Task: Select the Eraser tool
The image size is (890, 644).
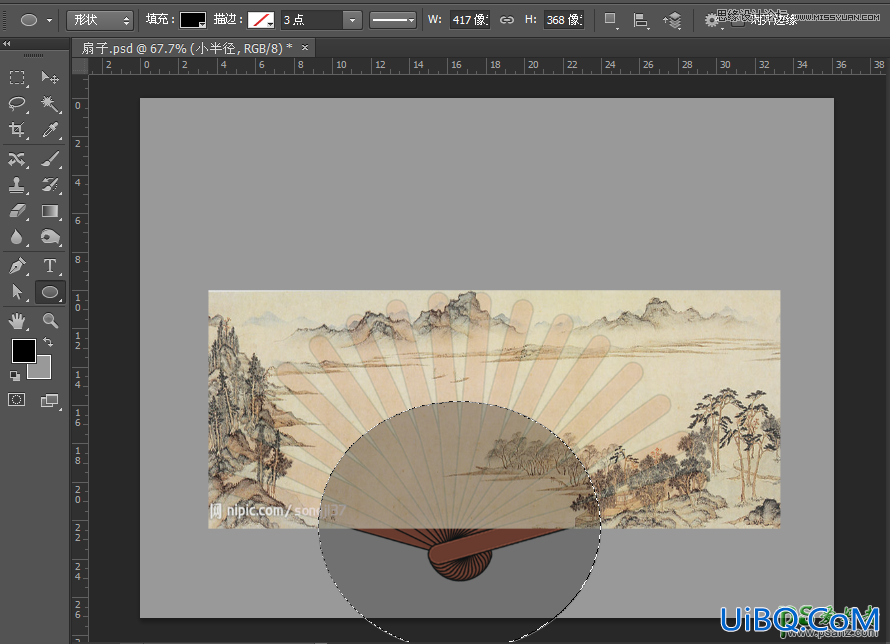Action: [17, 211]
